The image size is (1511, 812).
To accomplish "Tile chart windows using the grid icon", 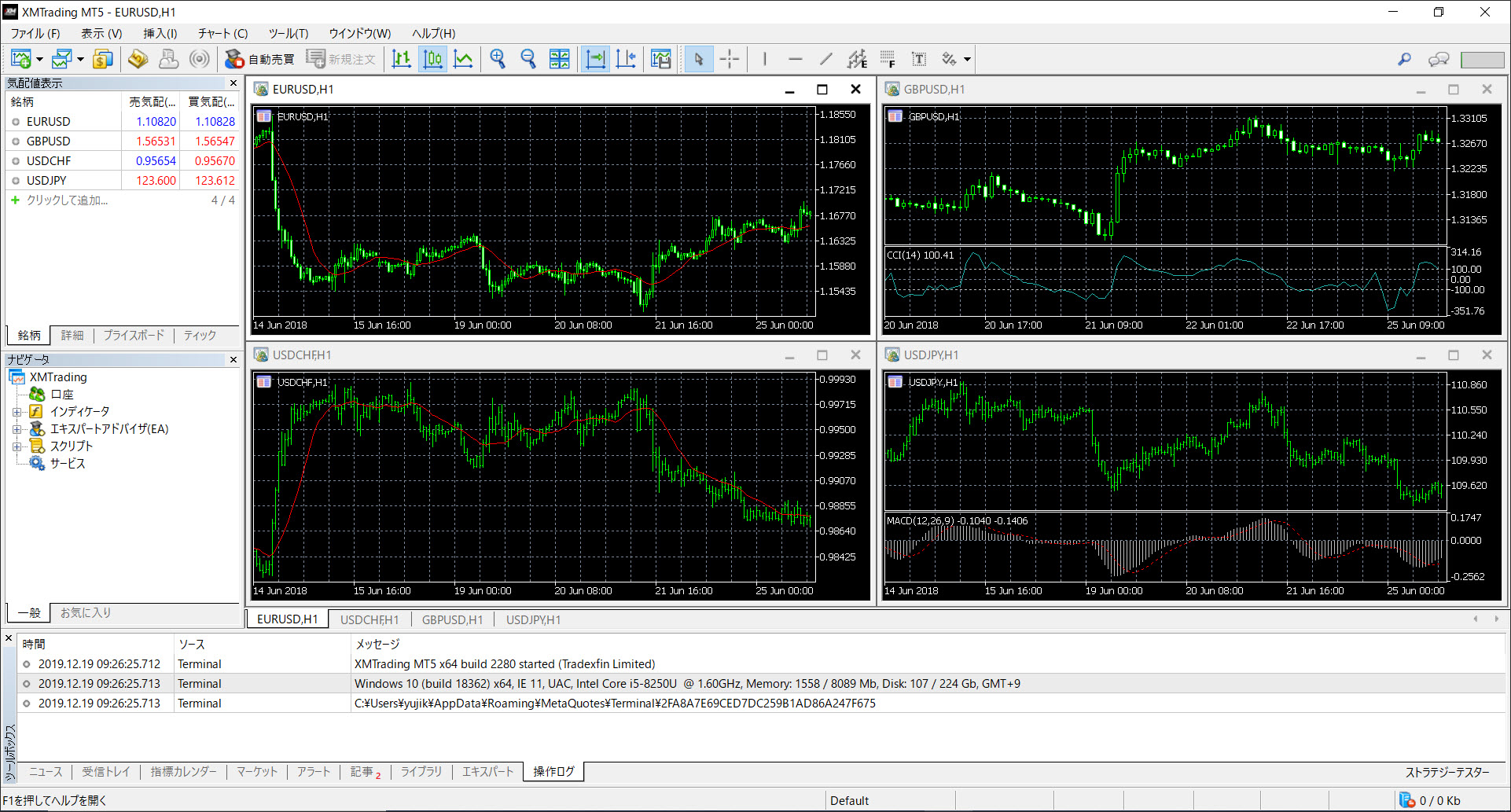I will tap(560, 59).
